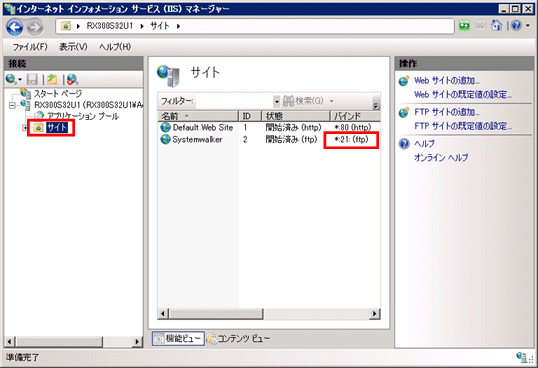Sort the list by ID column header
Viewport: 538px width, 368px height.
click(250, 116)
